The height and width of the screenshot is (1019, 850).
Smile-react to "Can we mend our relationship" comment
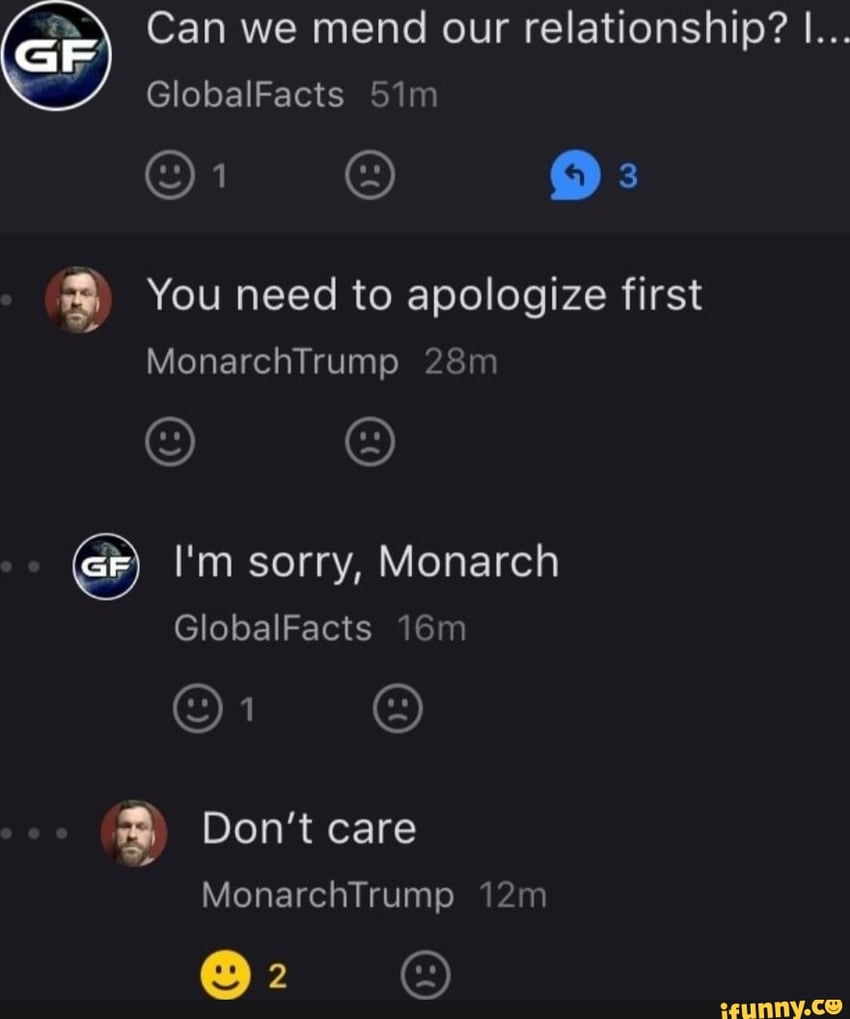(170, 177)
